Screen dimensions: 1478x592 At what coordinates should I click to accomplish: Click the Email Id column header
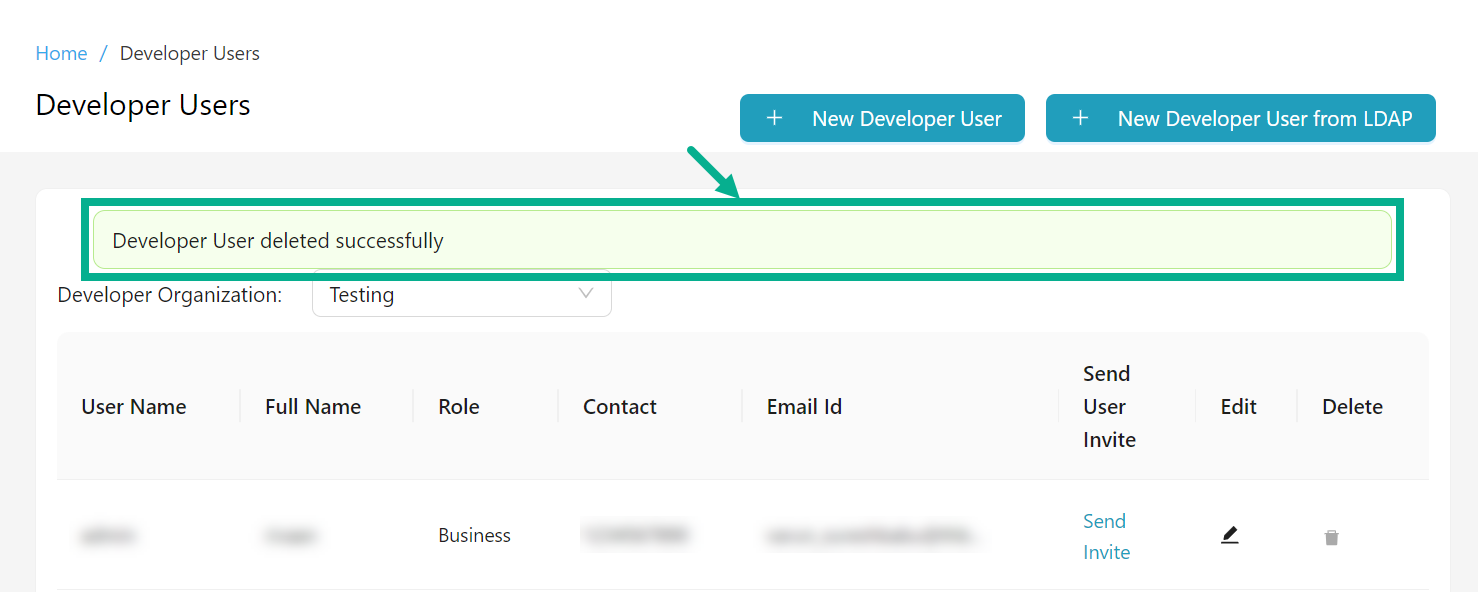click(804, 407)
